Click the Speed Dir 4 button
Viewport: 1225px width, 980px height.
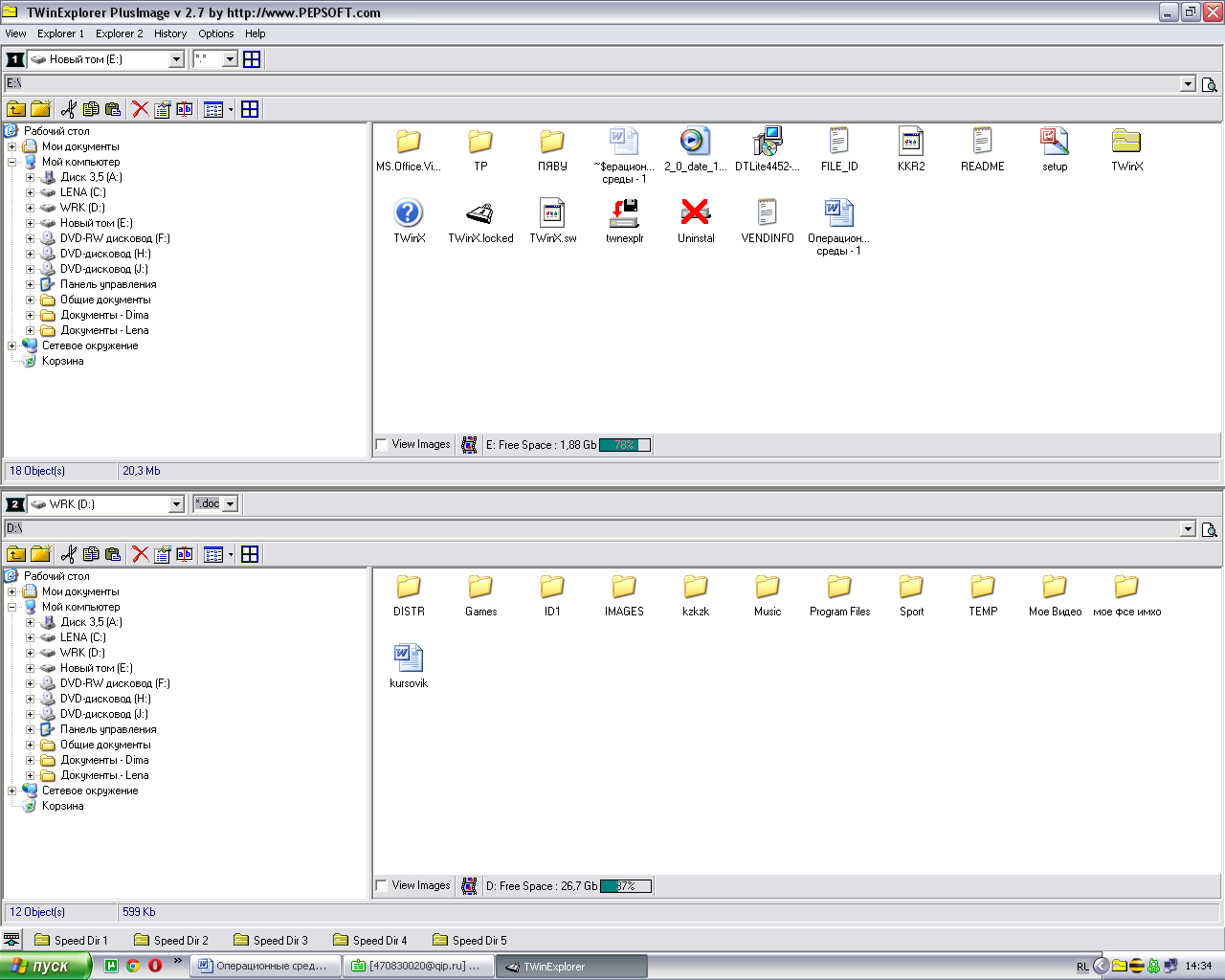(370, 941)
